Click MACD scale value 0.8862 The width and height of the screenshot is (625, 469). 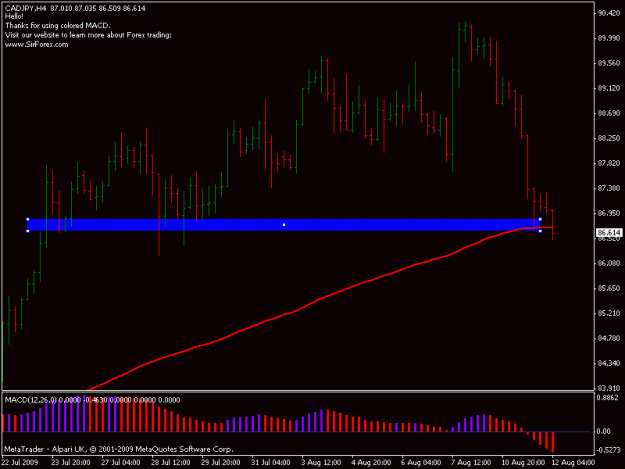pos(608,397)
